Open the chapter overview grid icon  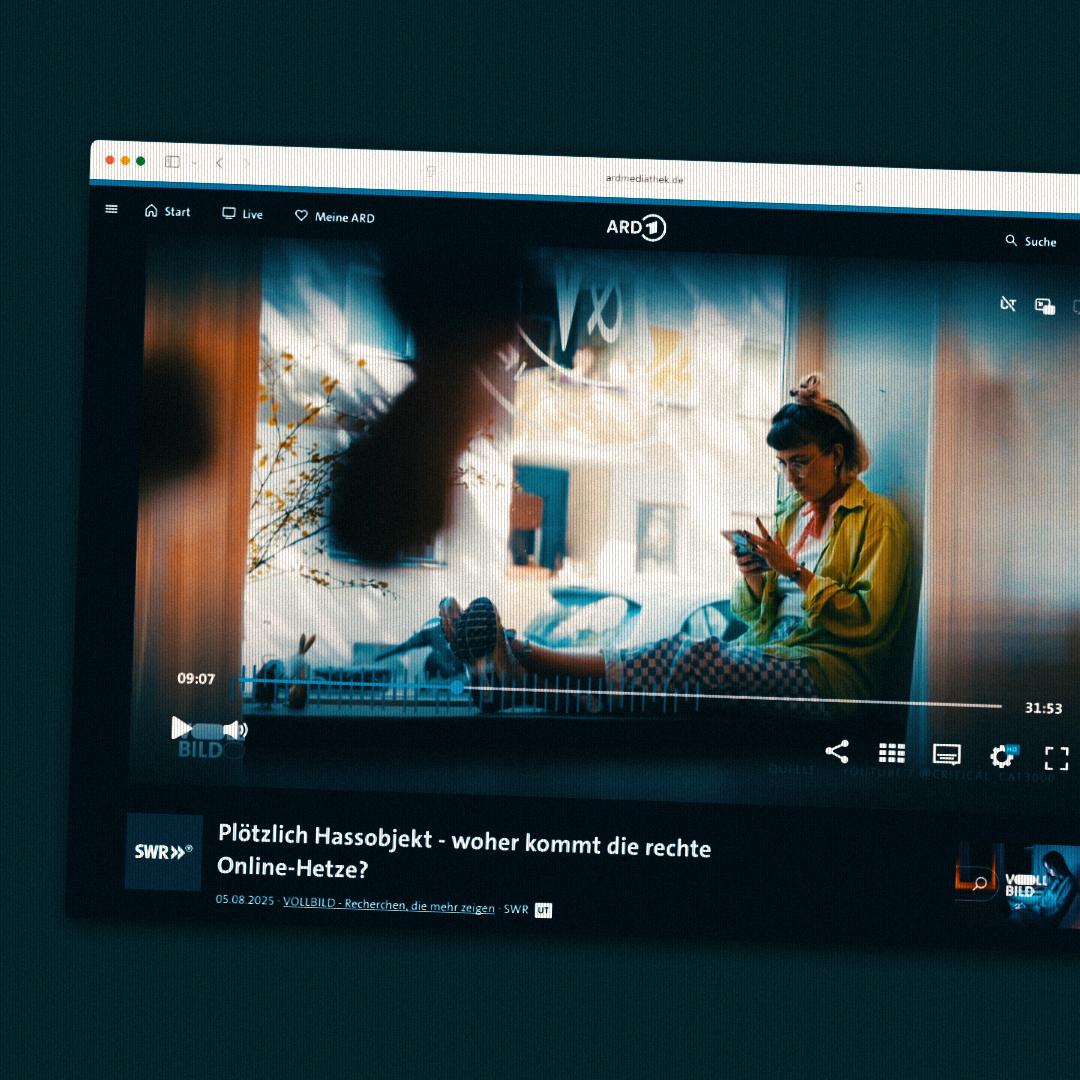click(x=892, y=753)
